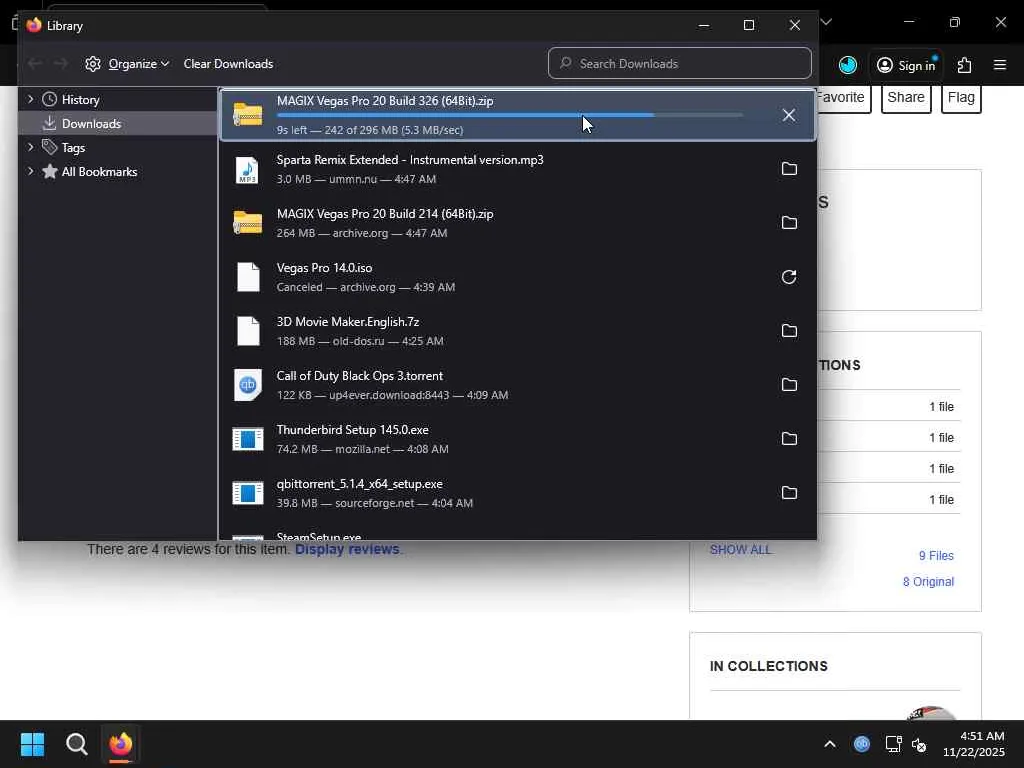Open folder for Sparta Remix Extended mp3
This screenshot has width=1024, height=768.
pyautogui.click(x=789, y=168)
